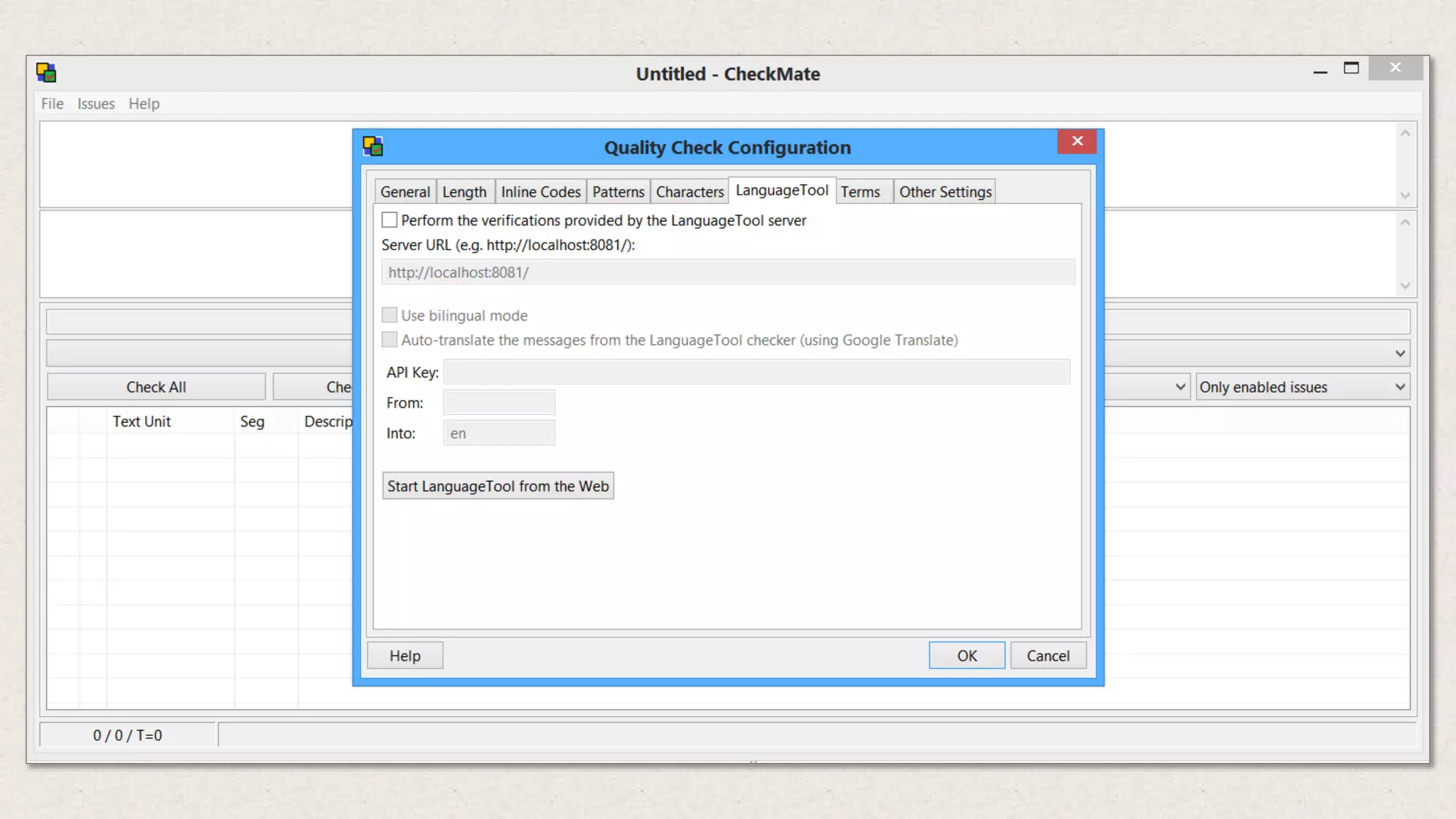Expand the wide dropdown below the top field

[x=1399, y=353]
